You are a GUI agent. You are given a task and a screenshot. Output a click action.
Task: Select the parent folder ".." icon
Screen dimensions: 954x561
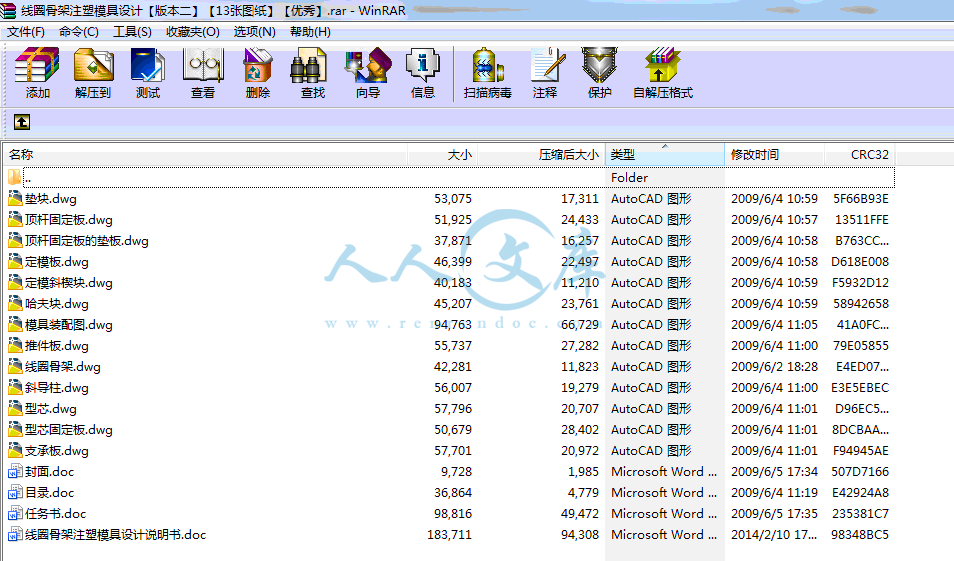(x=15, y=178)
